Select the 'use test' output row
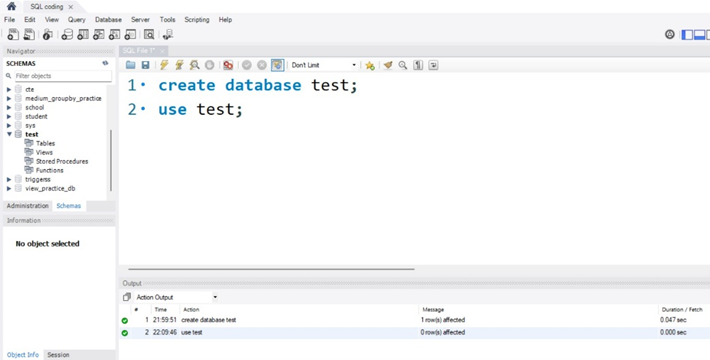710x360 pixels. click(414, 332)
